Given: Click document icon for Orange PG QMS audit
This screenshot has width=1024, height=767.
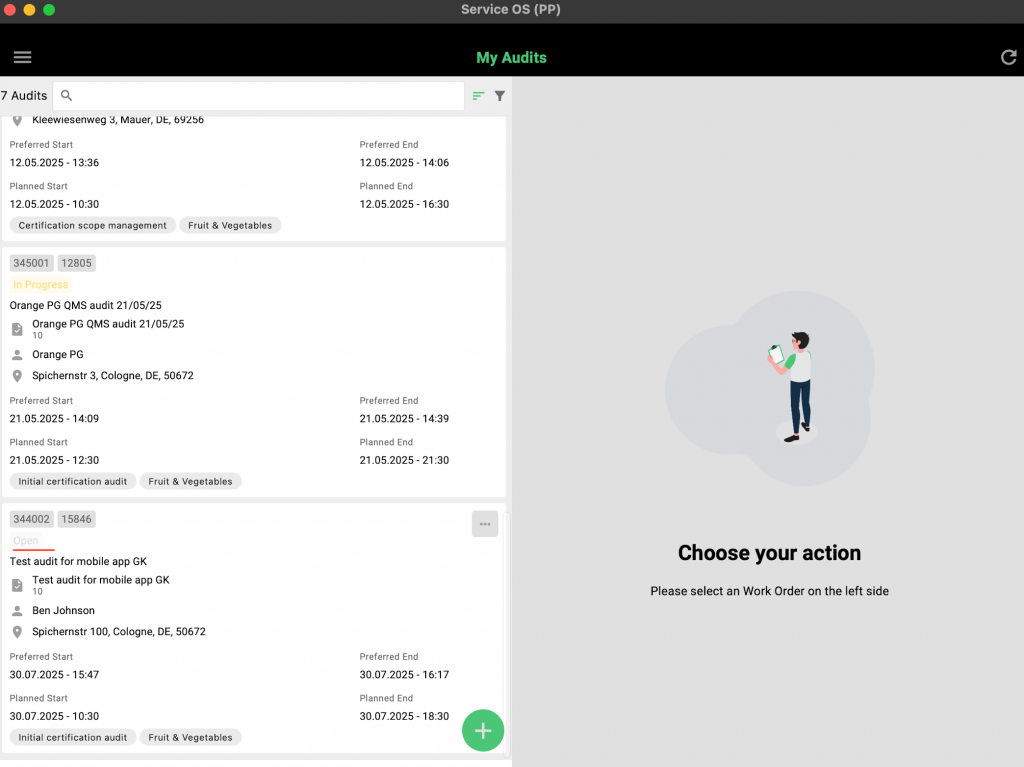Looking at the screenshot, I should coord(17,329).
